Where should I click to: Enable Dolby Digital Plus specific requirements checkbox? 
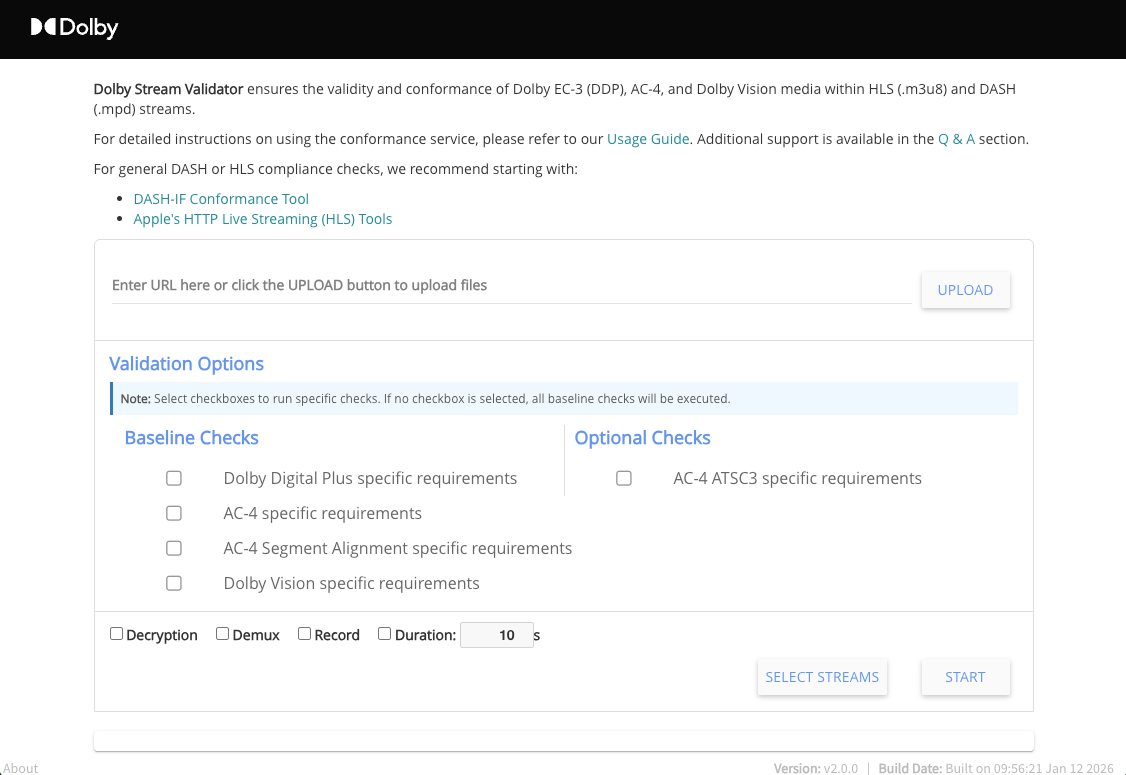coord(174,479)
